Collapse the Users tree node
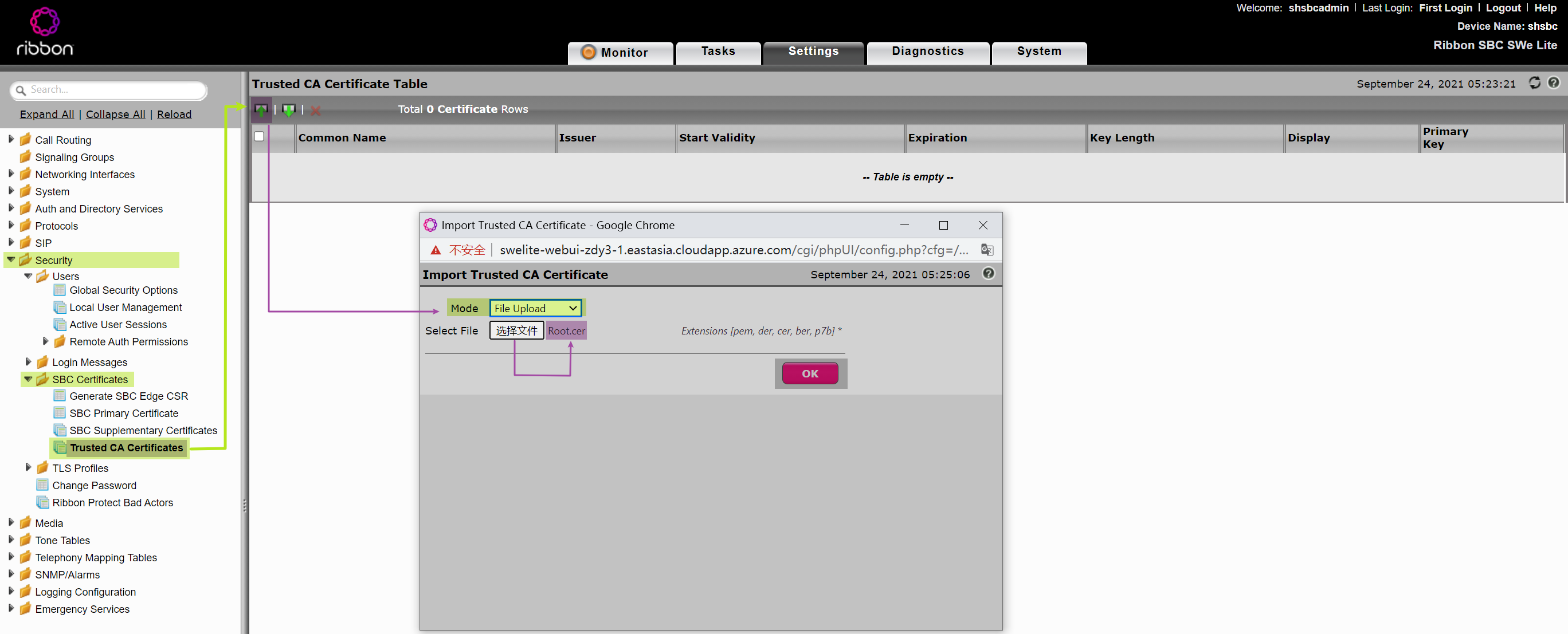This screenshot has height=634, width=1568. [28, 276]
